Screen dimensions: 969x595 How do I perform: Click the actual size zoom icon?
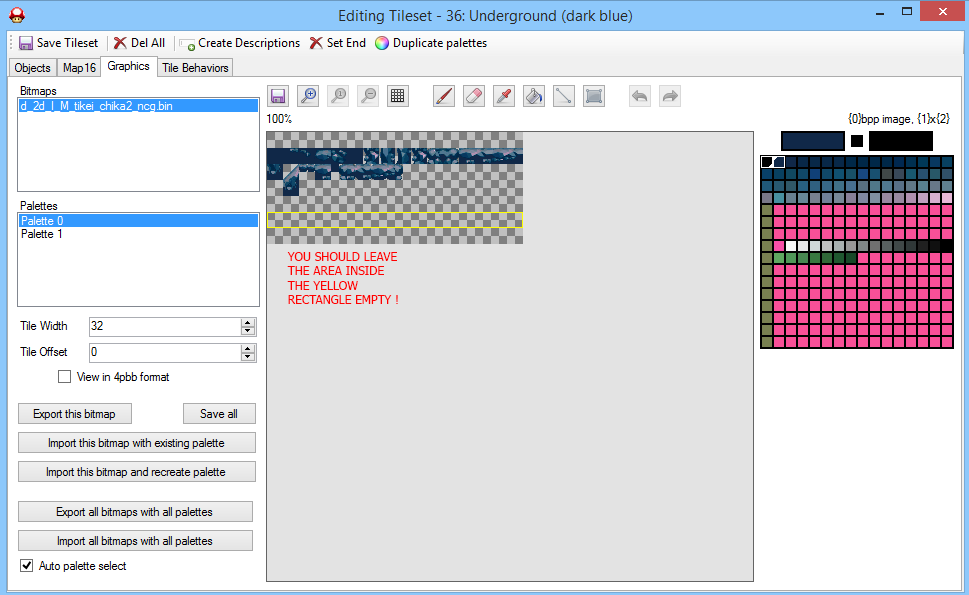click(338, 96)
